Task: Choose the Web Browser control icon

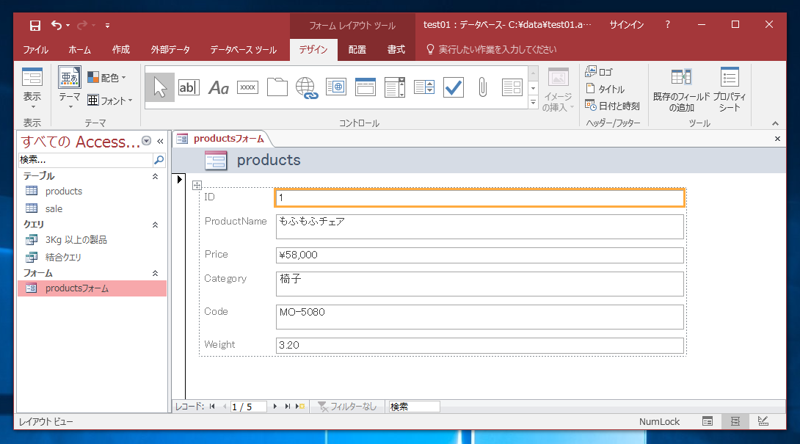Action: (336, 87)
